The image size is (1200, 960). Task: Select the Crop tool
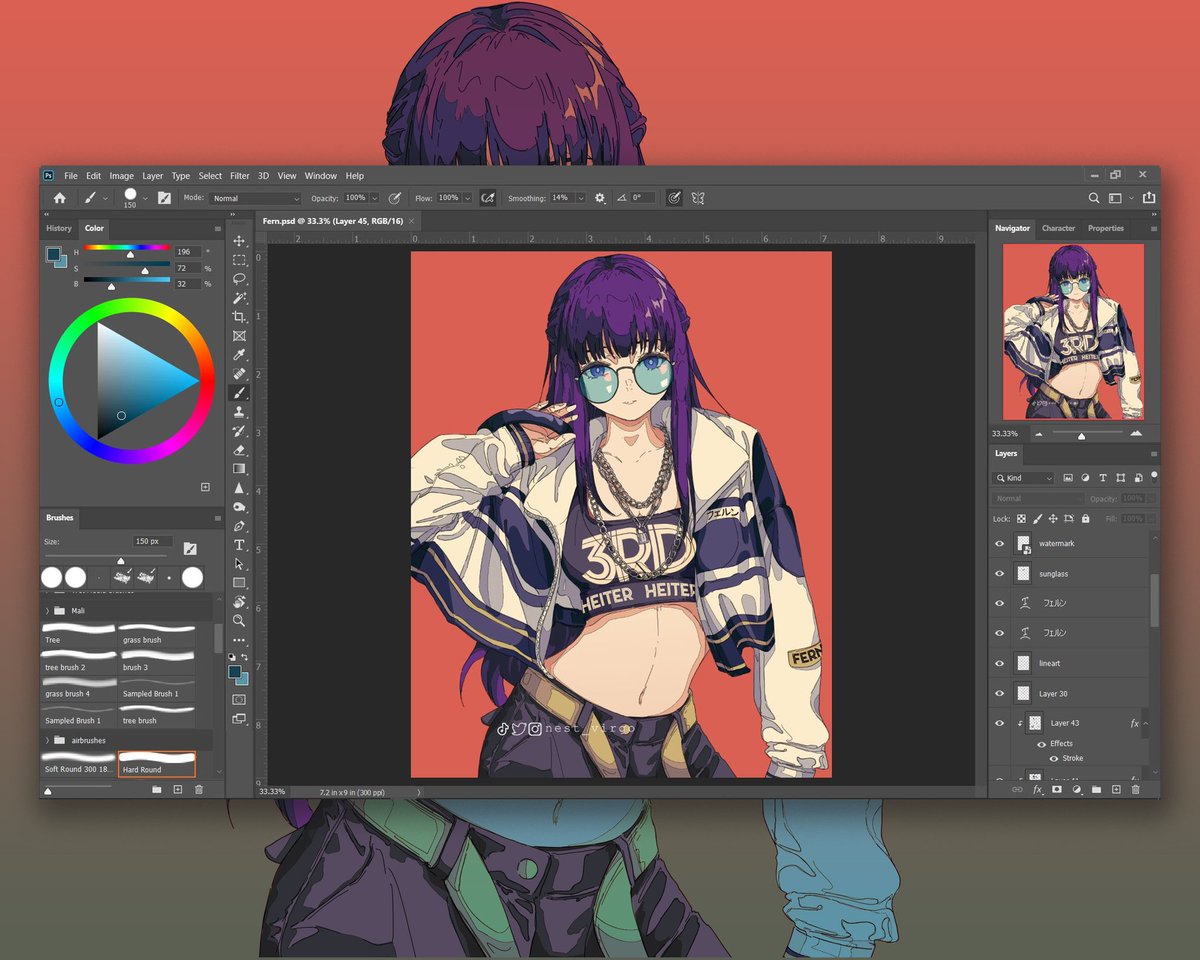point(239,317)
